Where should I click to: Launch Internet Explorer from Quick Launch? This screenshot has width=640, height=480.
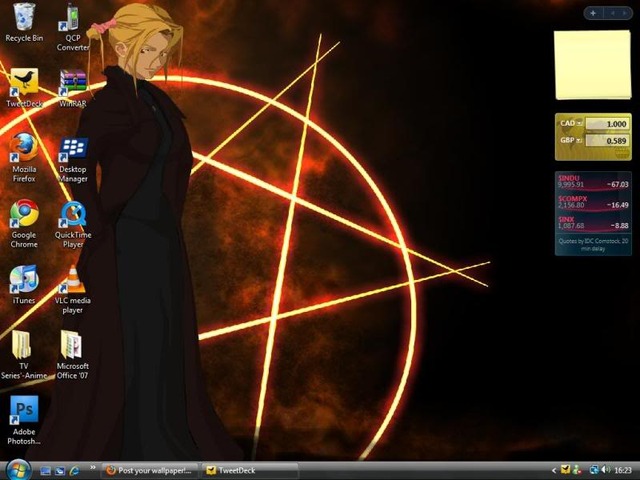coord(75,471)
